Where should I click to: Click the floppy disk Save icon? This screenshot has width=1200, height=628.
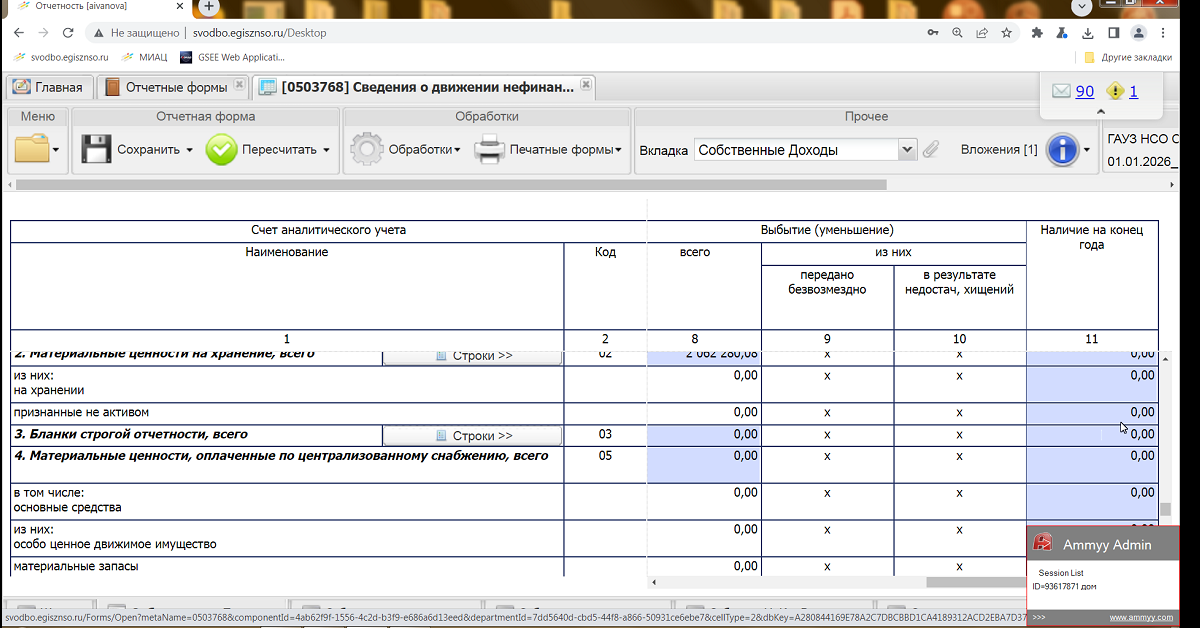coord(96,150)
